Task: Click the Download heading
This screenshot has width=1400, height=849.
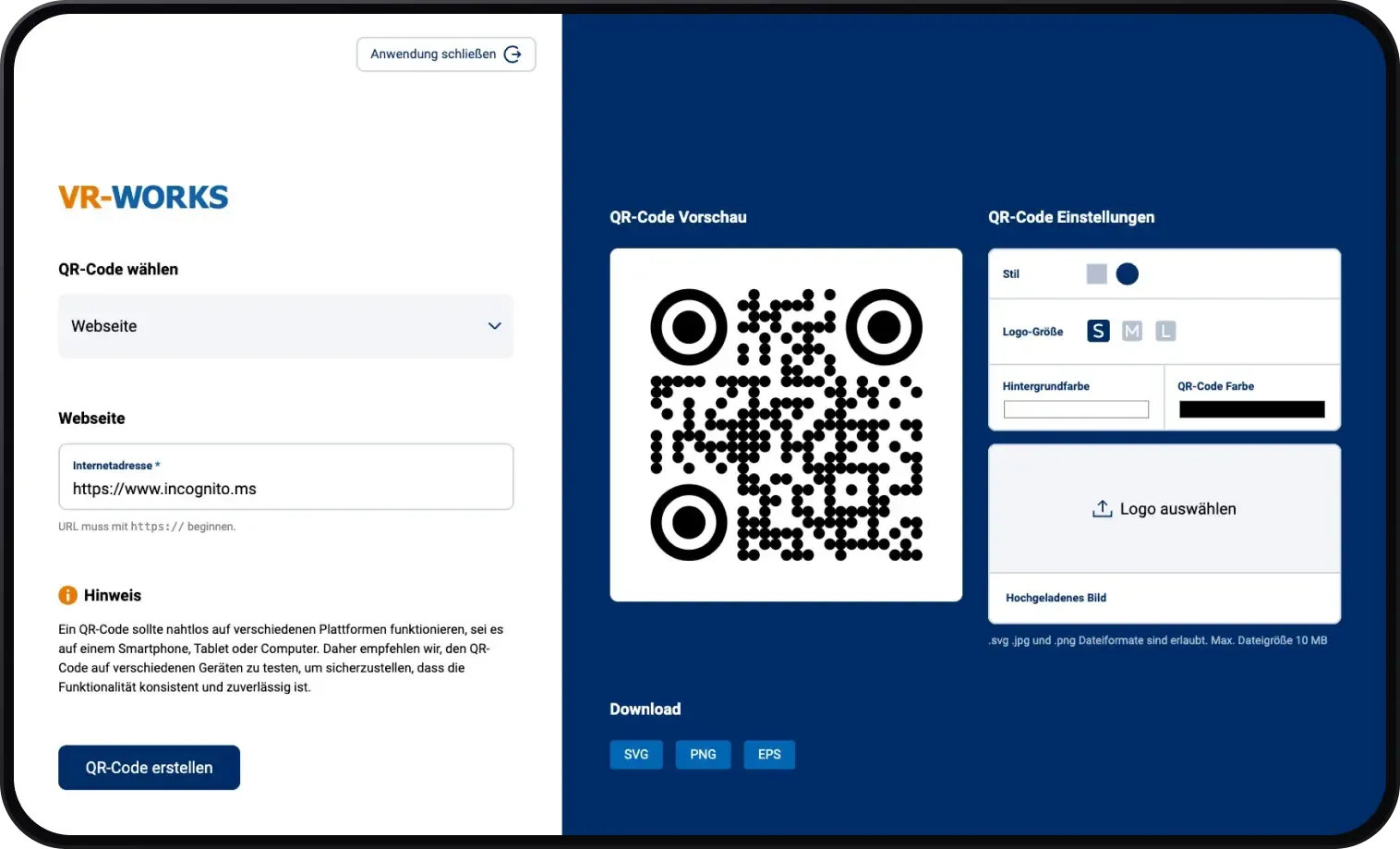Action: click(645, 710)
